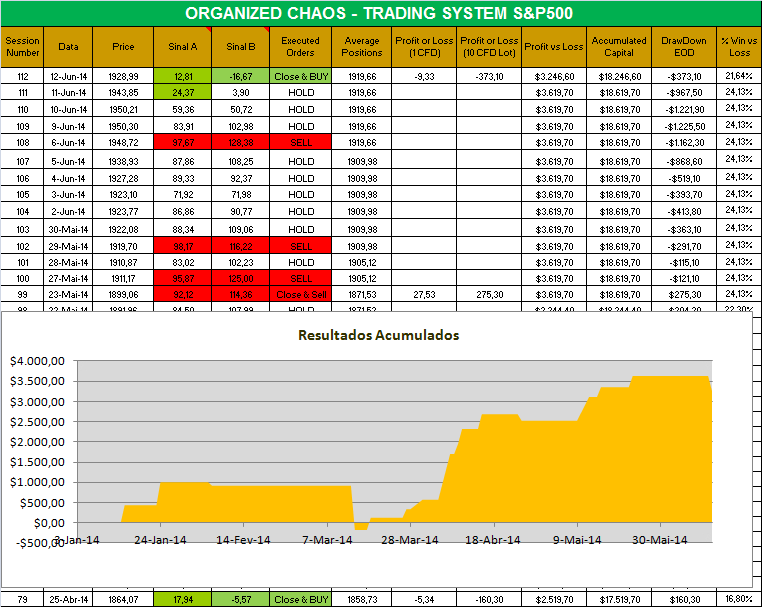Click the profit cell 27,53
This screenshot has height=607, width=762.
coord(424,295)
